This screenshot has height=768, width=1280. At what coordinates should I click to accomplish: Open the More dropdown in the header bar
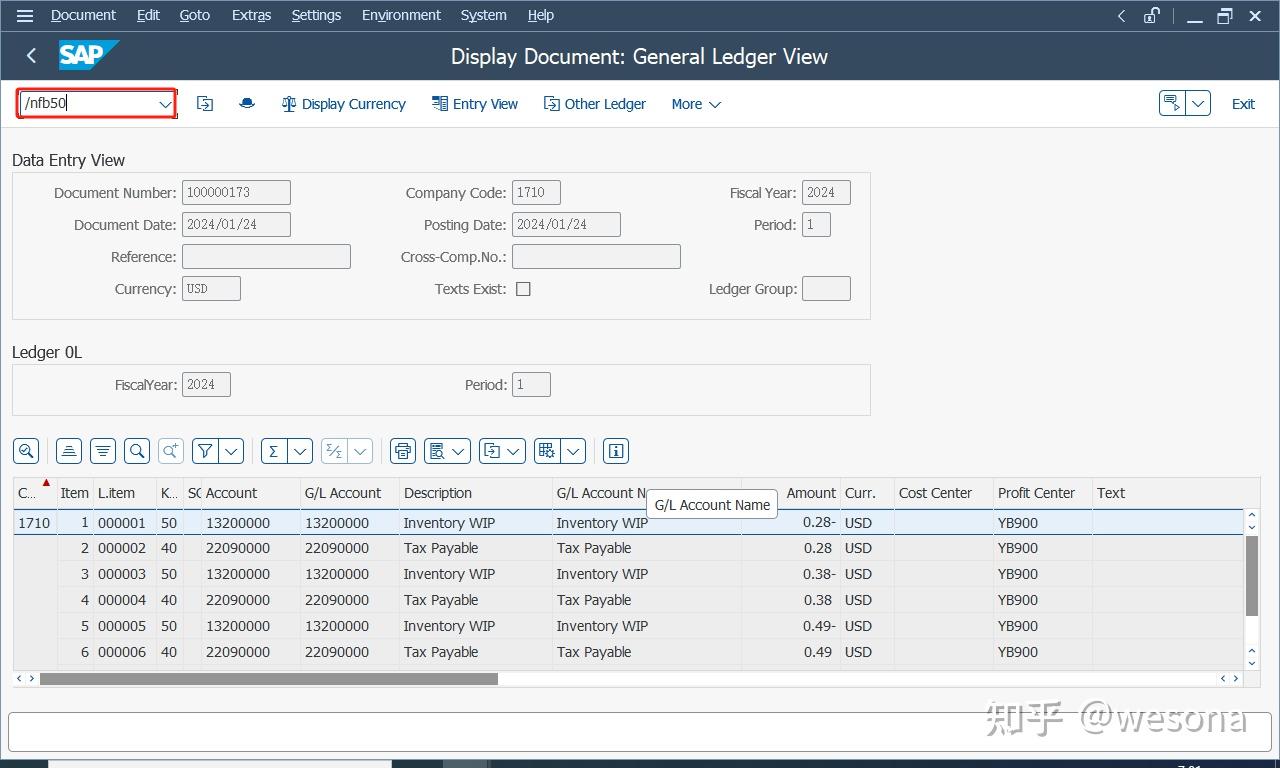coord(696,104)
